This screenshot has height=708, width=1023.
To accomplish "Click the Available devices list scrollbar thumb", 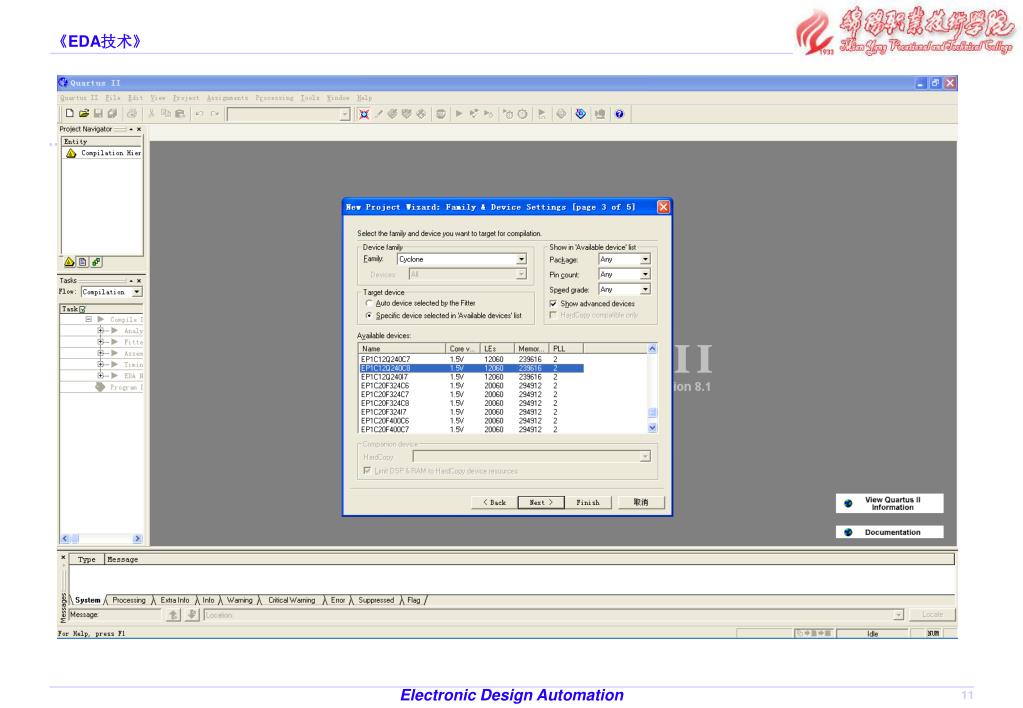I will tap(652, 412).
